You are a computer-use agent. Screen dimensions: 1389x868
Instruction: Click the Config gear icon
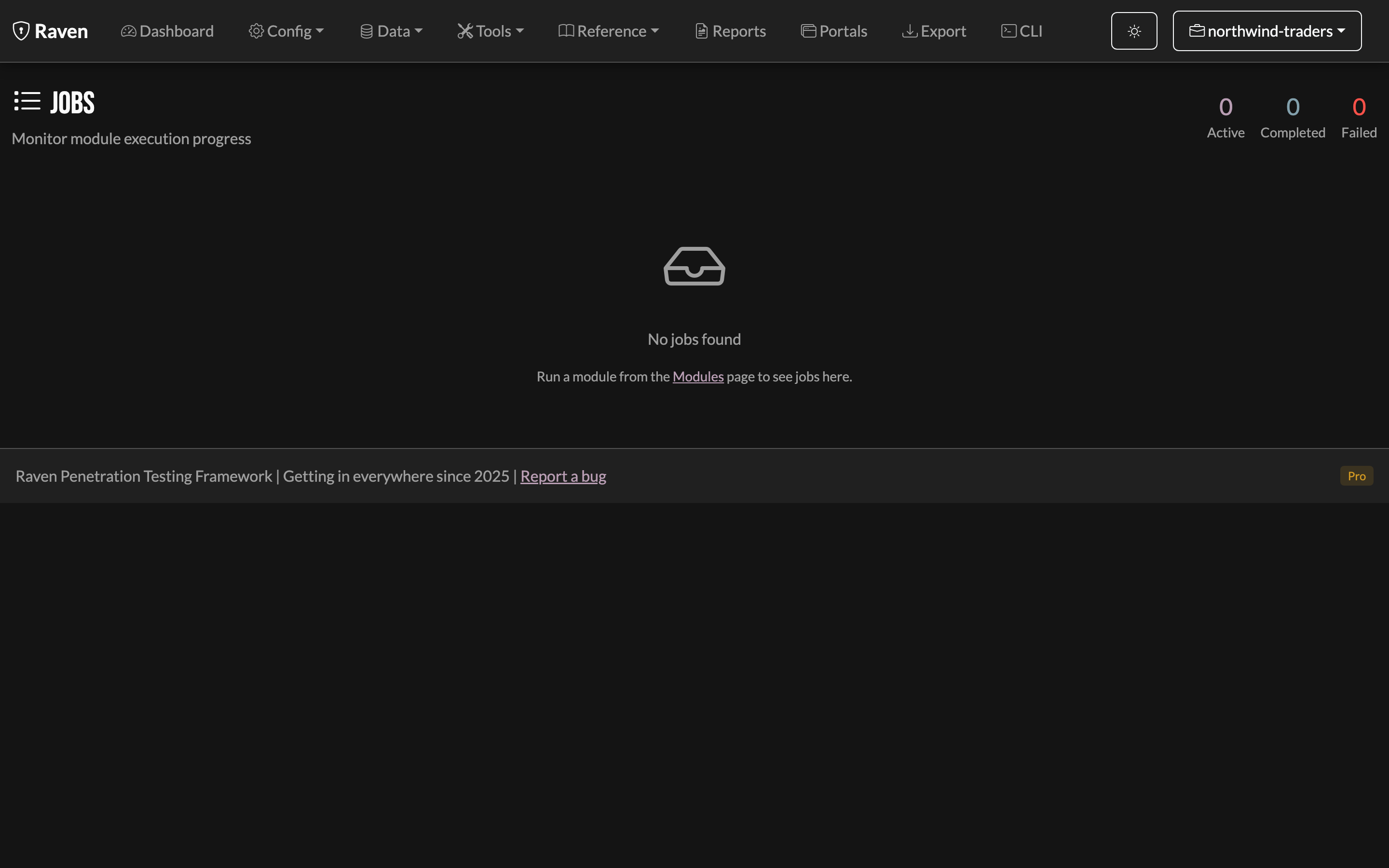tap(256, 31)
